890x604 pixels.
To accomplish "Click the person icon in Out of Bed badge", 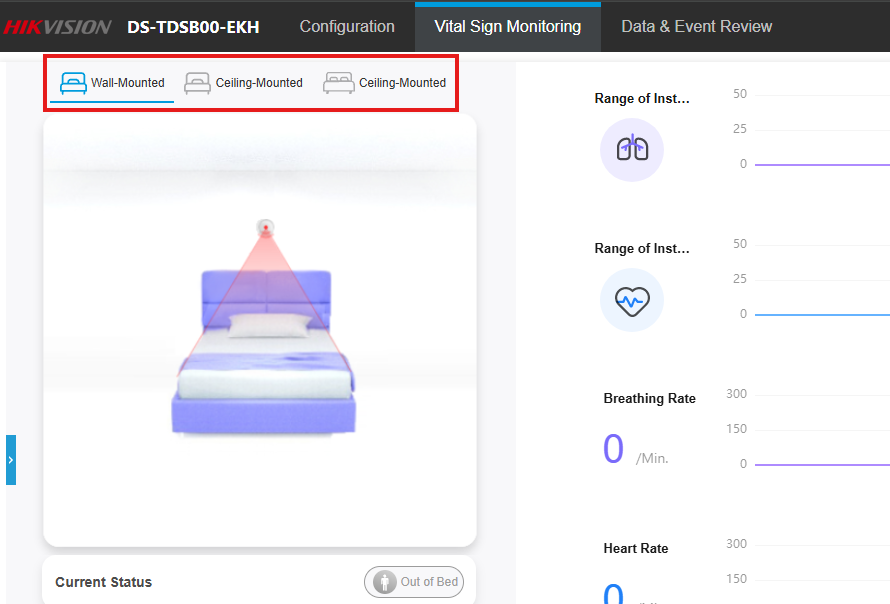I will coord(384,582).
